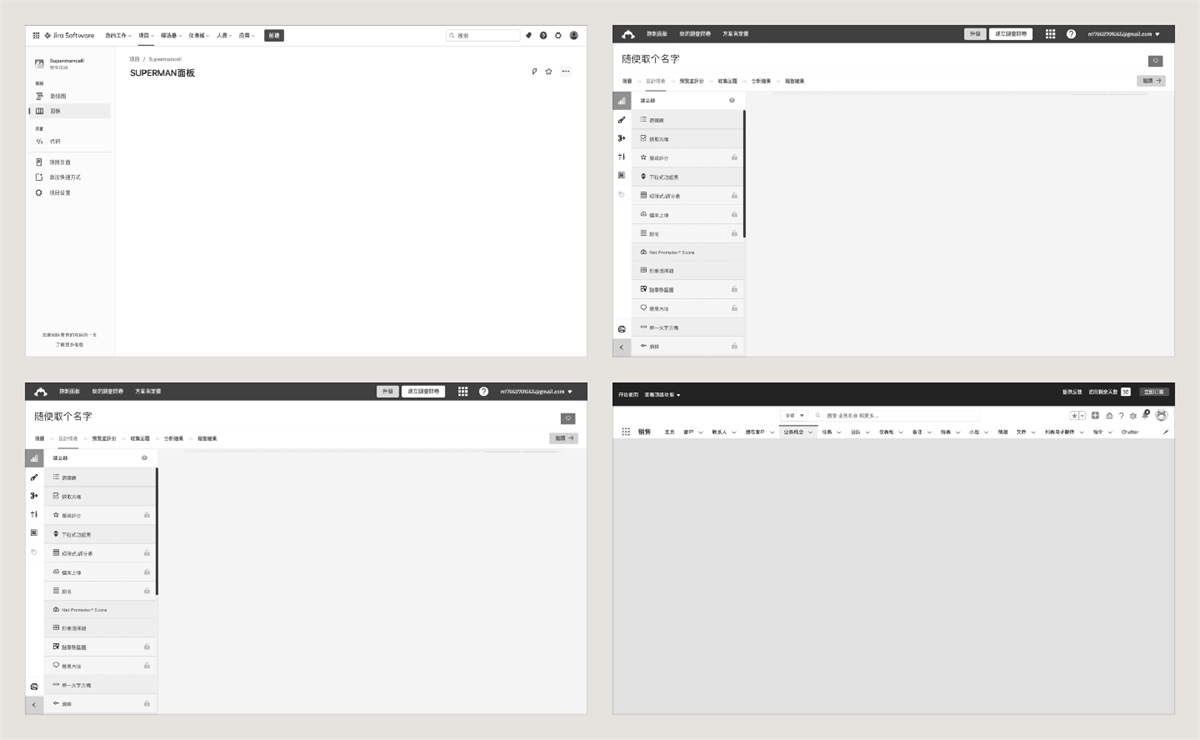Screen dimensions: 1200x740
Task: Open the Jira help question-mark icon
Action: coord(543,35)
